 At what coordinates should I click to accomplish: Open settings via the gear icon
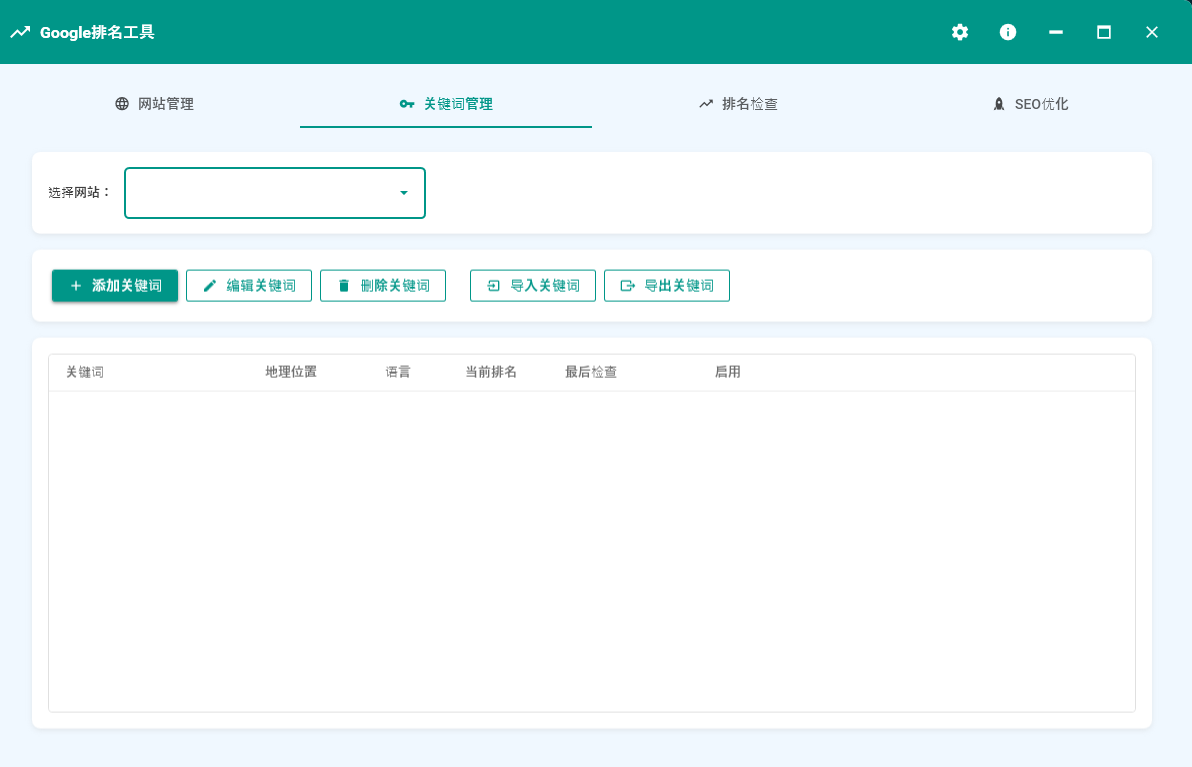[x=960, y=32]
